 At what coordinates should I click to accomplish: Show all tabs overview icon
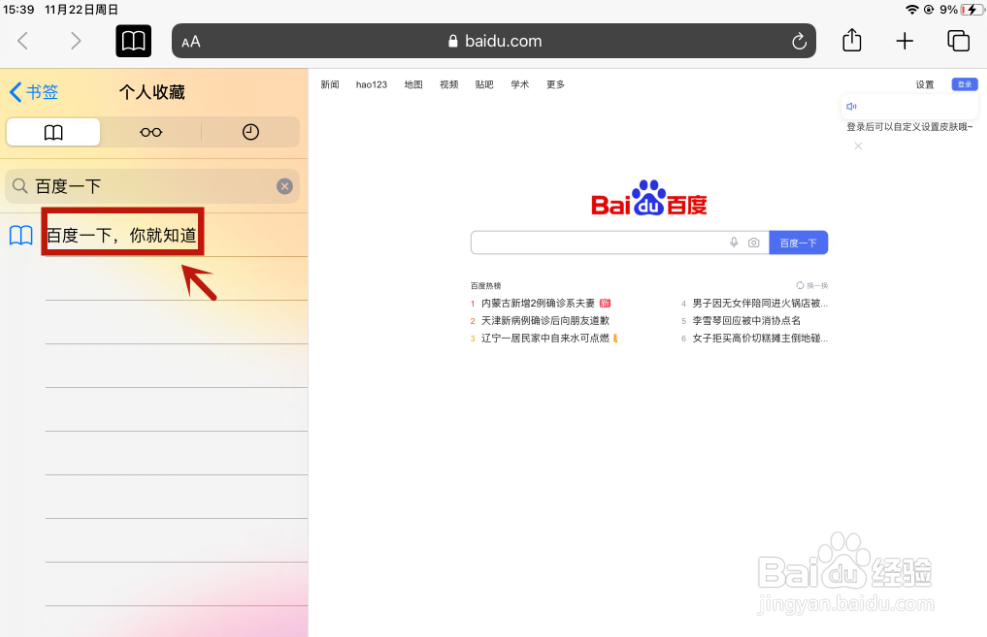(958, 41)
